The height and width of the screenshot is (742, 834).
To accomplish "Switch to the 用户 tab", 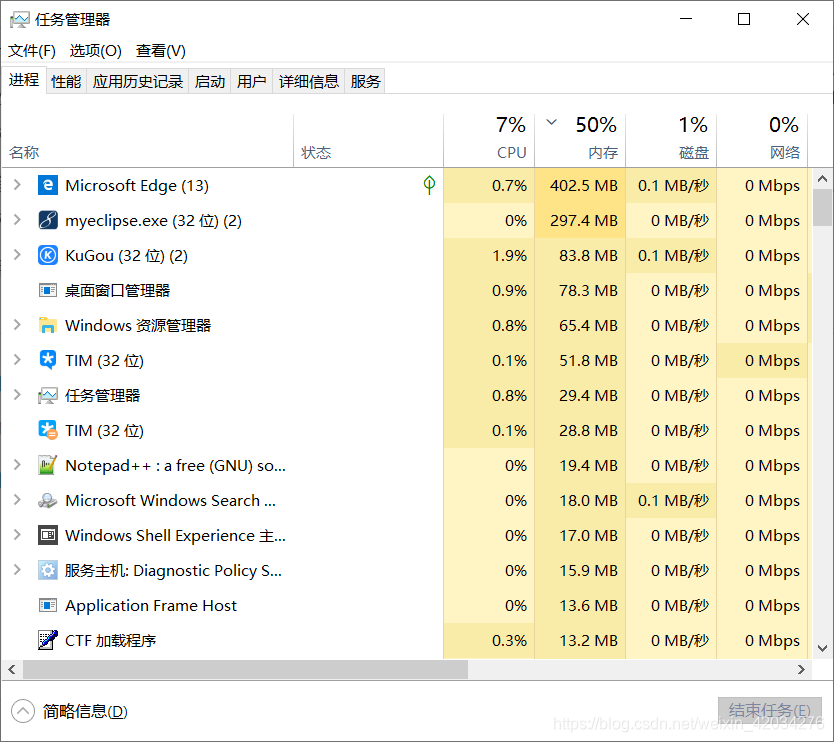I will pos(252,81).
